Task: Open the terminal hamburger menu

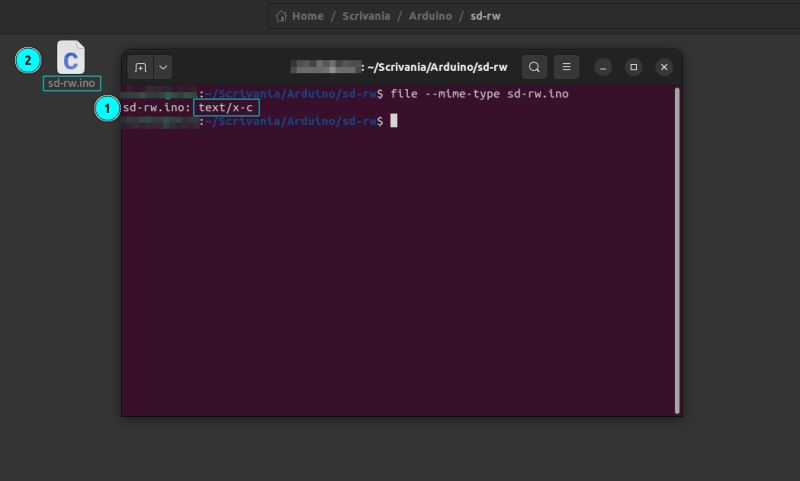Action: coord(566,67)
